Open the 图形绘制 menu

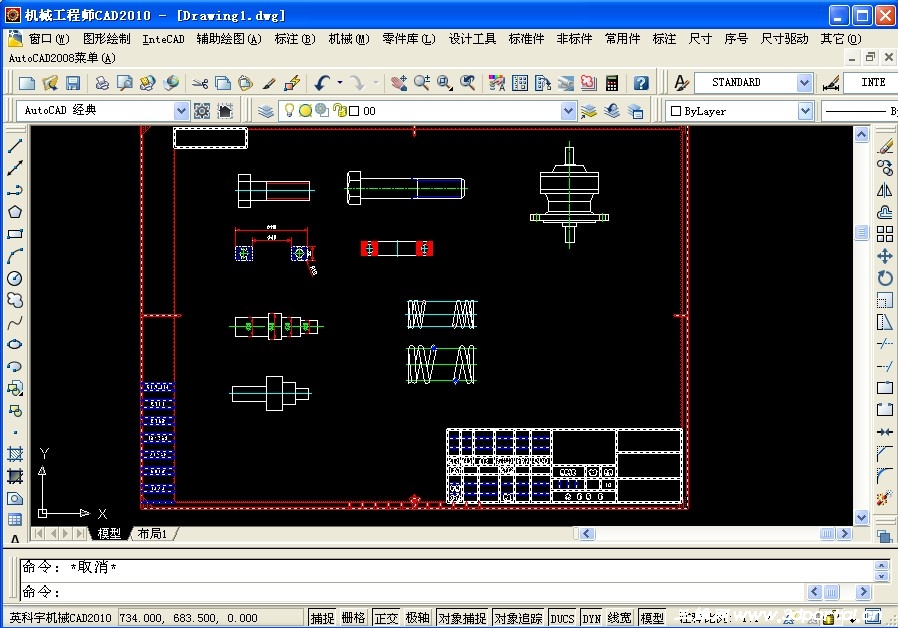coord(107,39)
